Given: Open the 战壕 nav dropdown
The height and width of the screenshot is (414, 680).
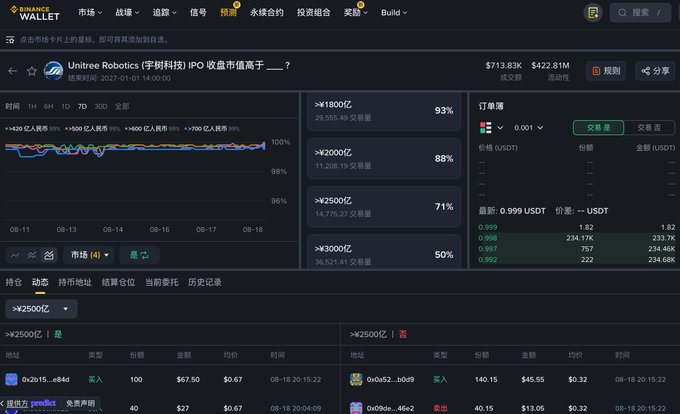Looking at the screenshot, I should (x=127, y=13).
